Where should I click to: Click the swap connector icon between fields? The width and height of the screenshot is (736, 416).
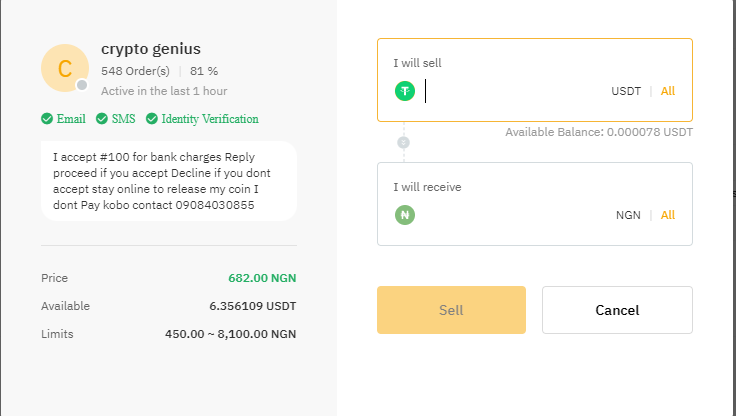click(404, 142)
